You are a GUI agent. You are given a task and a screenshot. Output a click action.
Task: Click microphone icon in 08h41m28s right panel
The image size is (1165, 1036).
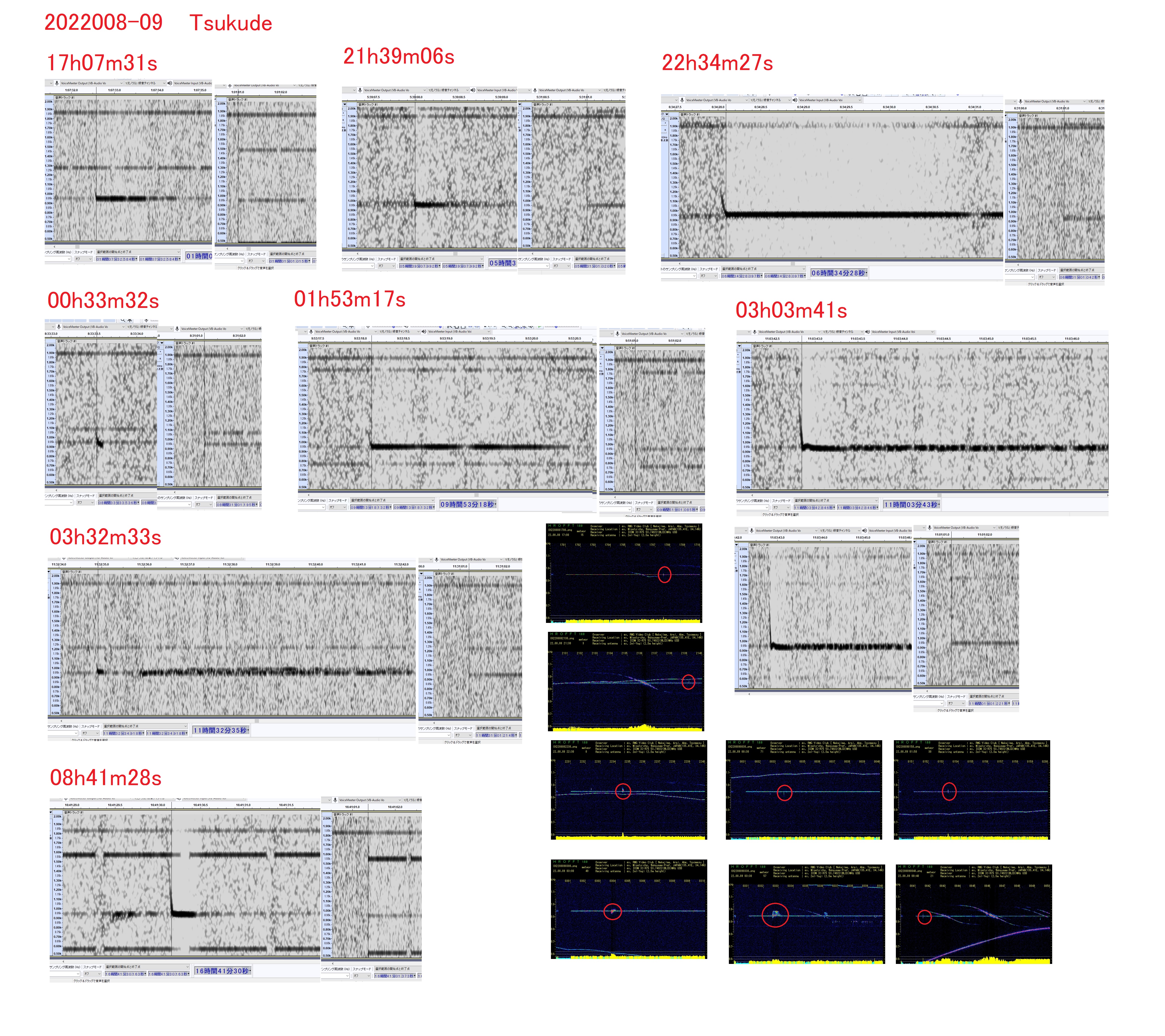coord(335,800)
